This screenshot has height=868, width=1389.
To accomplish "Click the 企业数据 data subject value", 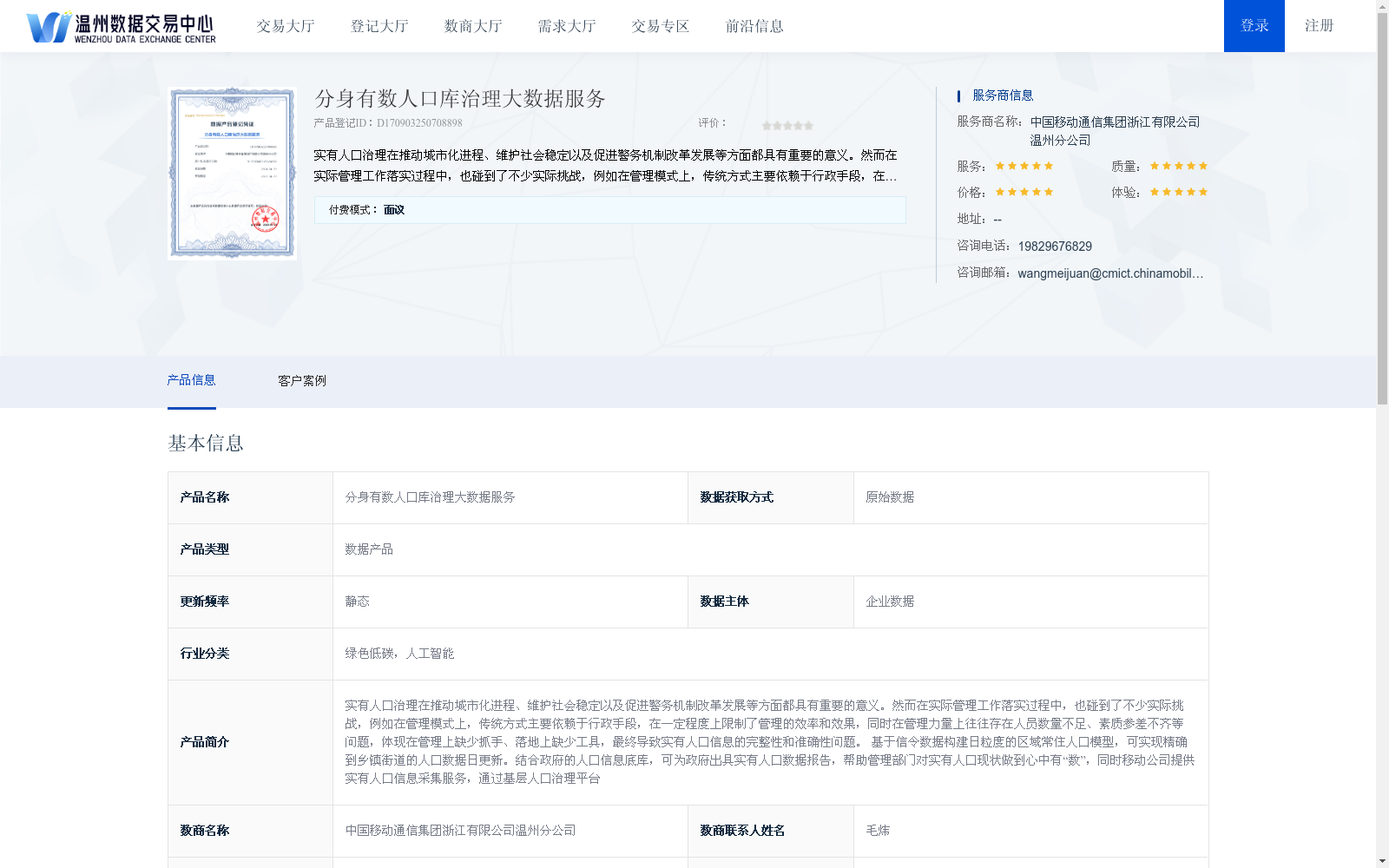I will click(x=890, y=602).
